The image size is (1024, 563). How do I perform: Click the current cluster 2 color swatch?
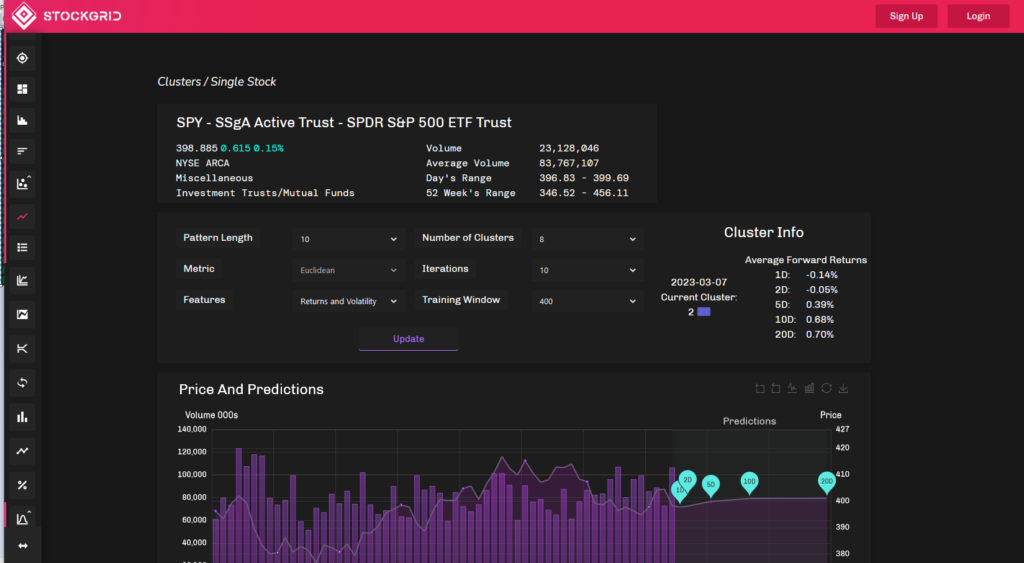(x=703, y=312)
